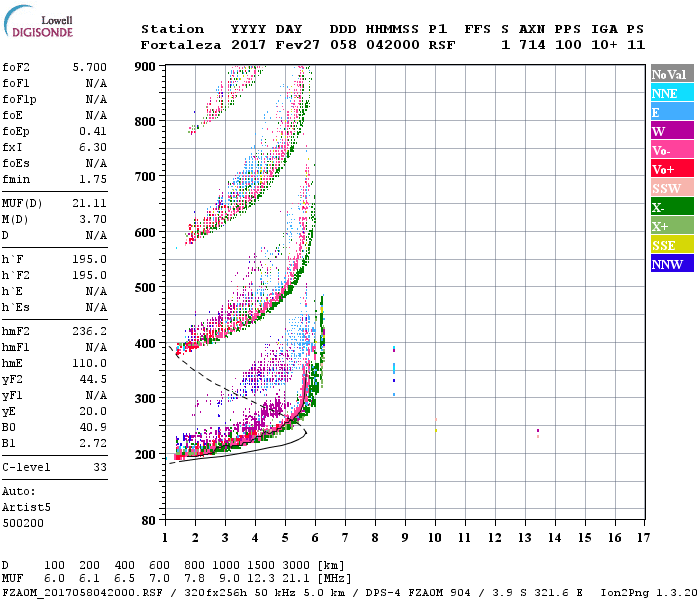This screenshot has height=600, width=700.
Task: Select the E blue legend swatch
Action: tap(672, 112)
